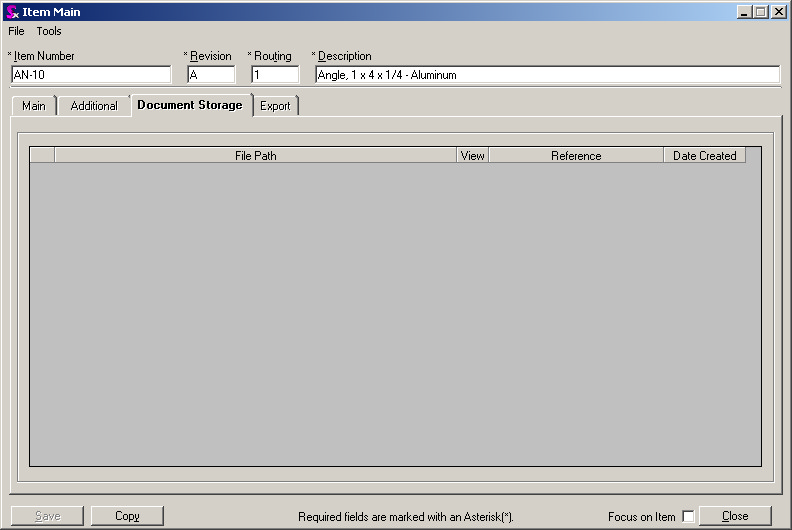Click the File Path column header
The height and width of the screenshot is (530, 792).
[256, 156]
